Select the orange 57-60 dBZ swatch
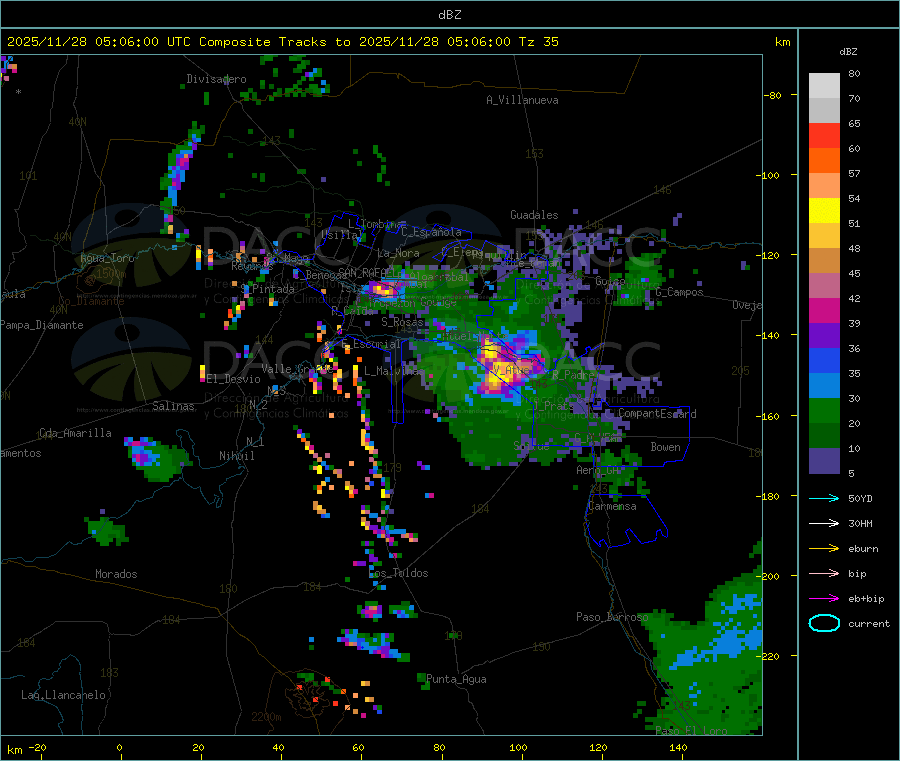Screen dimensions: 900x761 coord(824,161)
